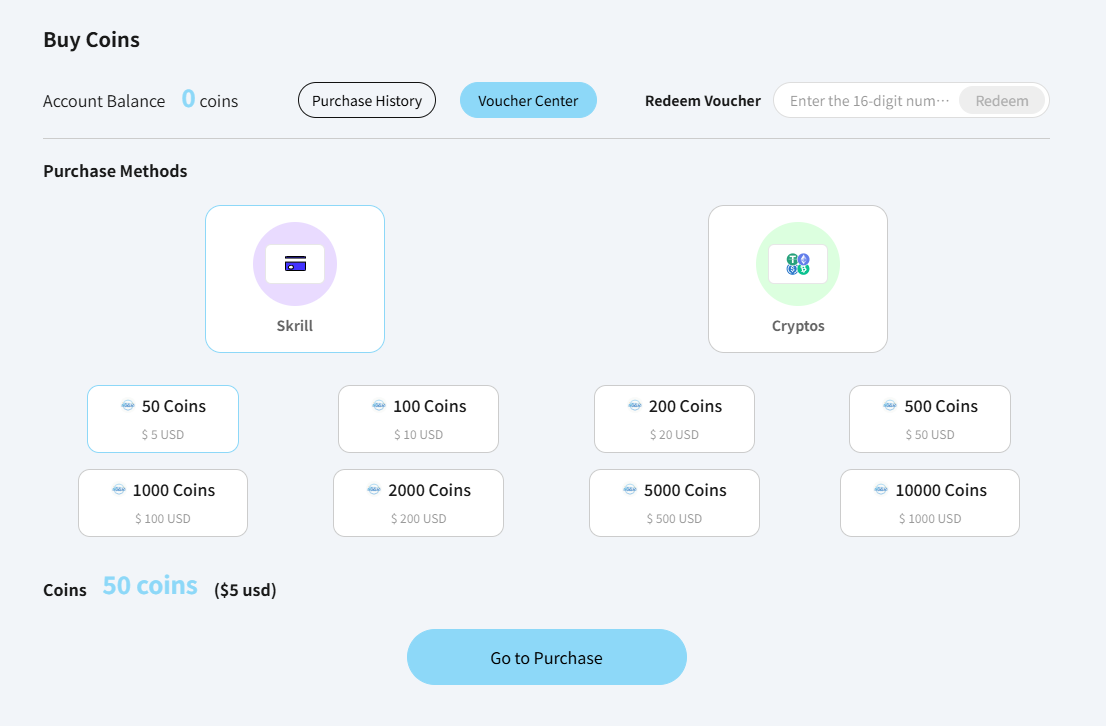Click coin icon beside 50 Coins

click(x=128, y=406)
